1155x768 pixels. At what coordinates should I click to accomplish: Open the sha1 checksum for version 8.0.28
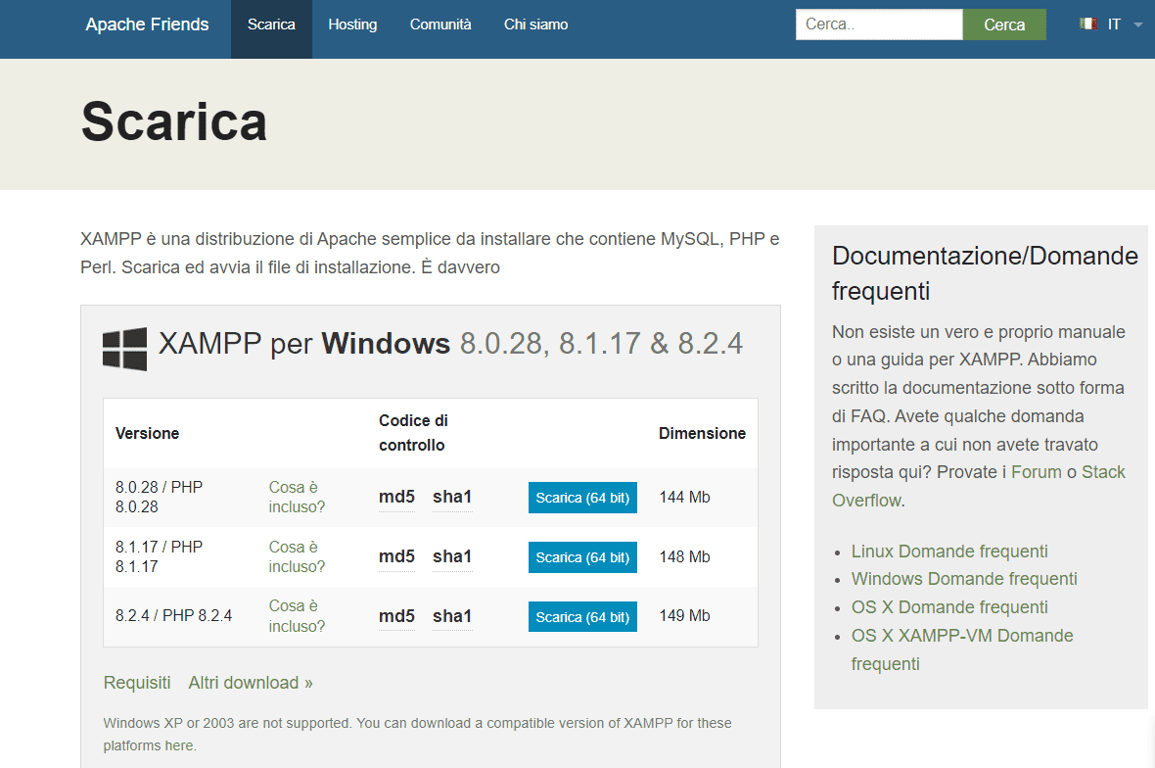[452, 497]
